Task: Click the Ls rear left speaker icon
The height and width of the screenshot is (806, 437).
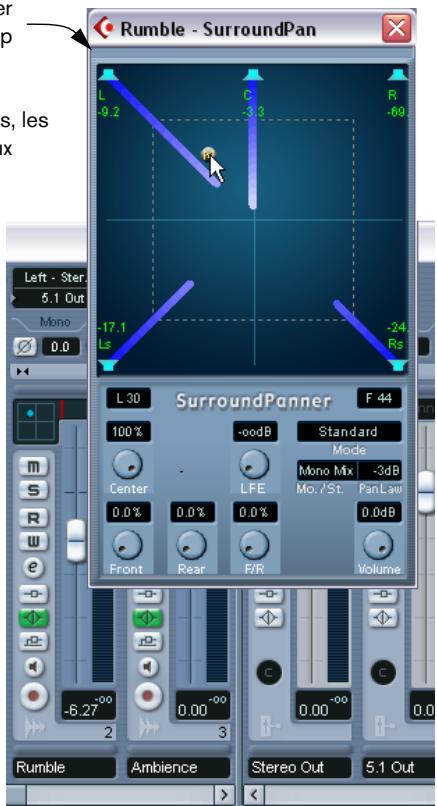Action: (108, 365)
